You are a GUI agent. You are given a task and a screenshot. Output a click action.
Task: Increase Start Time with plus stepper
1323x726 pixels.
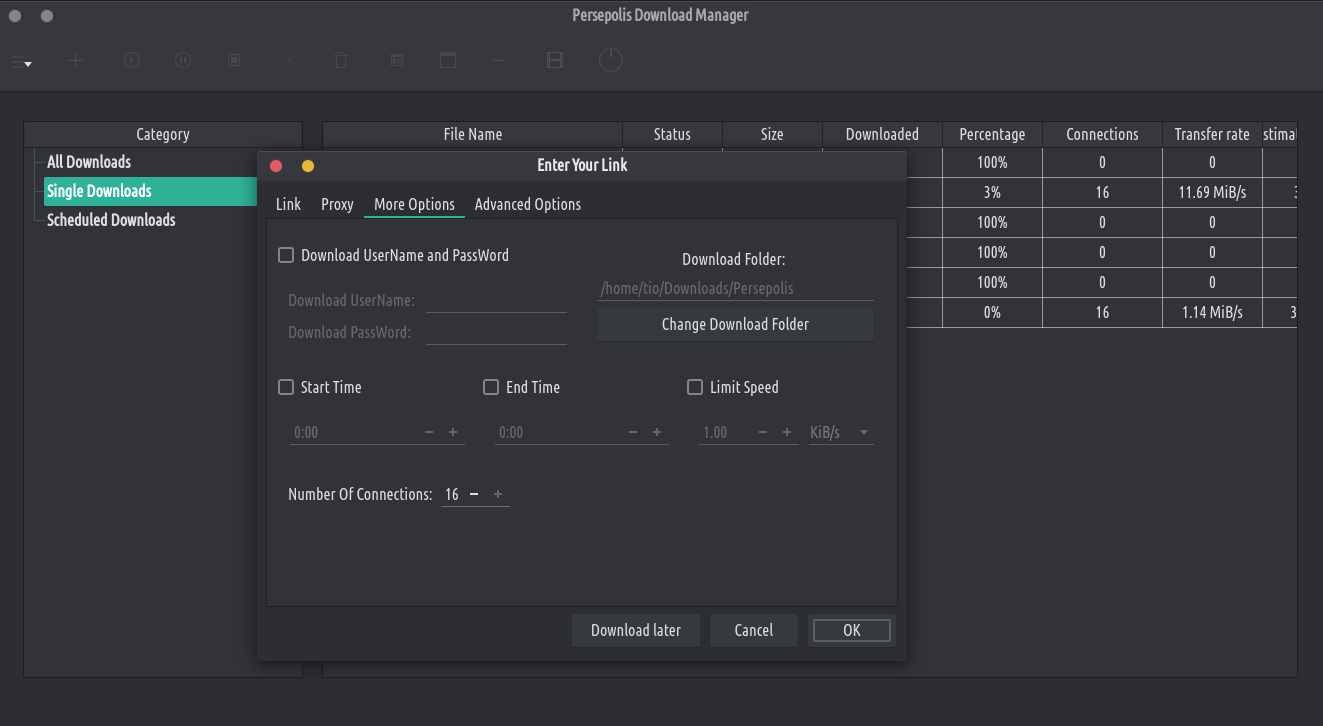(453, 432)
